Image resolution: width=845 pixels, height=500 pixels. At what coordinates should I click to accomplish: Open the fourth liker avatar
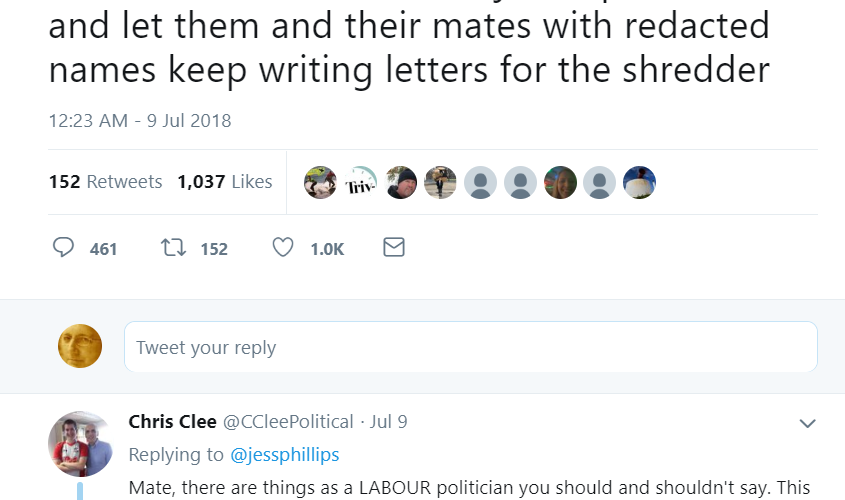coord(440,182)
